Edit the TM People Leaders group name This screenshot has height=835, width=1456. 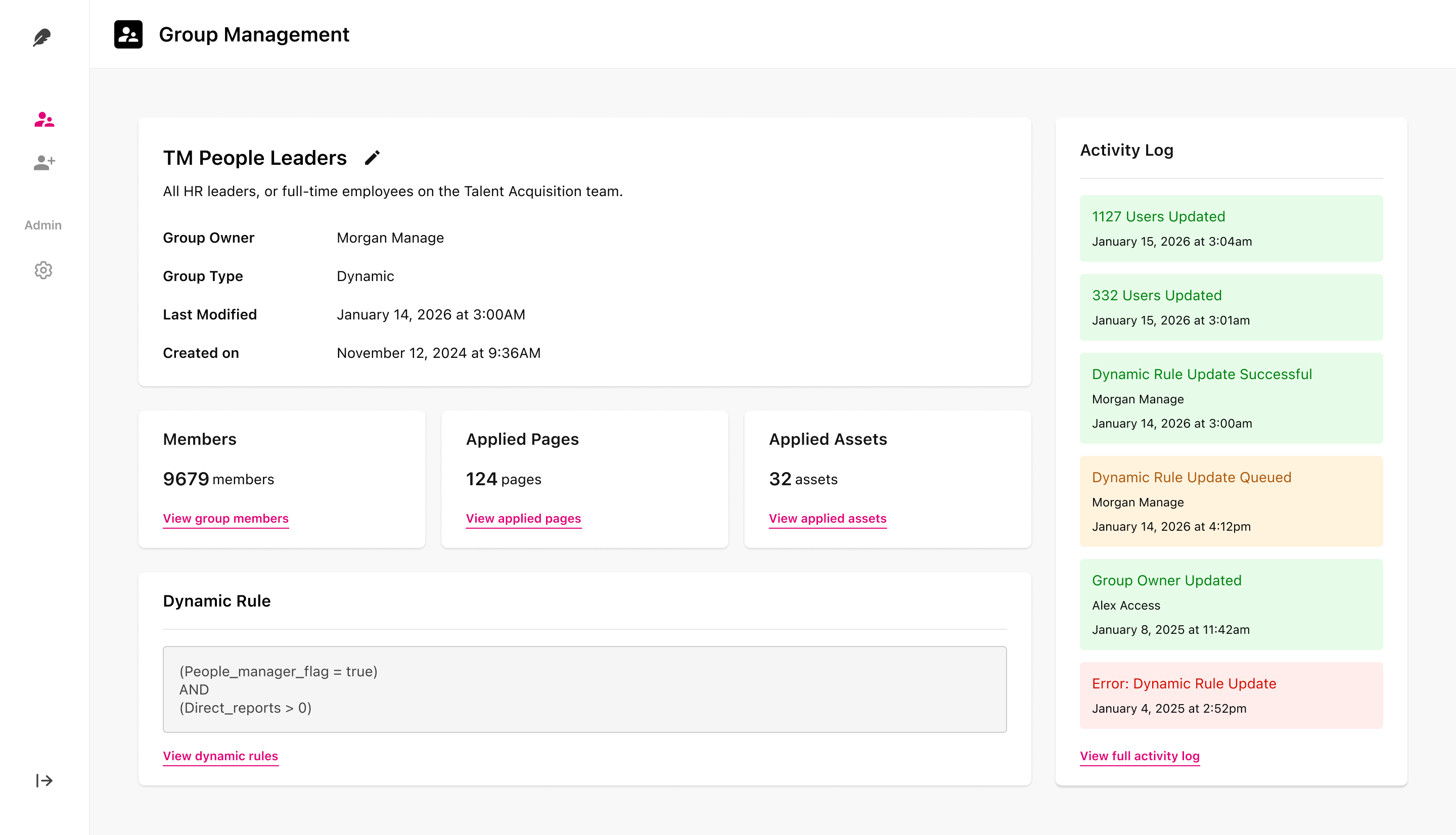tap(372, 158)
